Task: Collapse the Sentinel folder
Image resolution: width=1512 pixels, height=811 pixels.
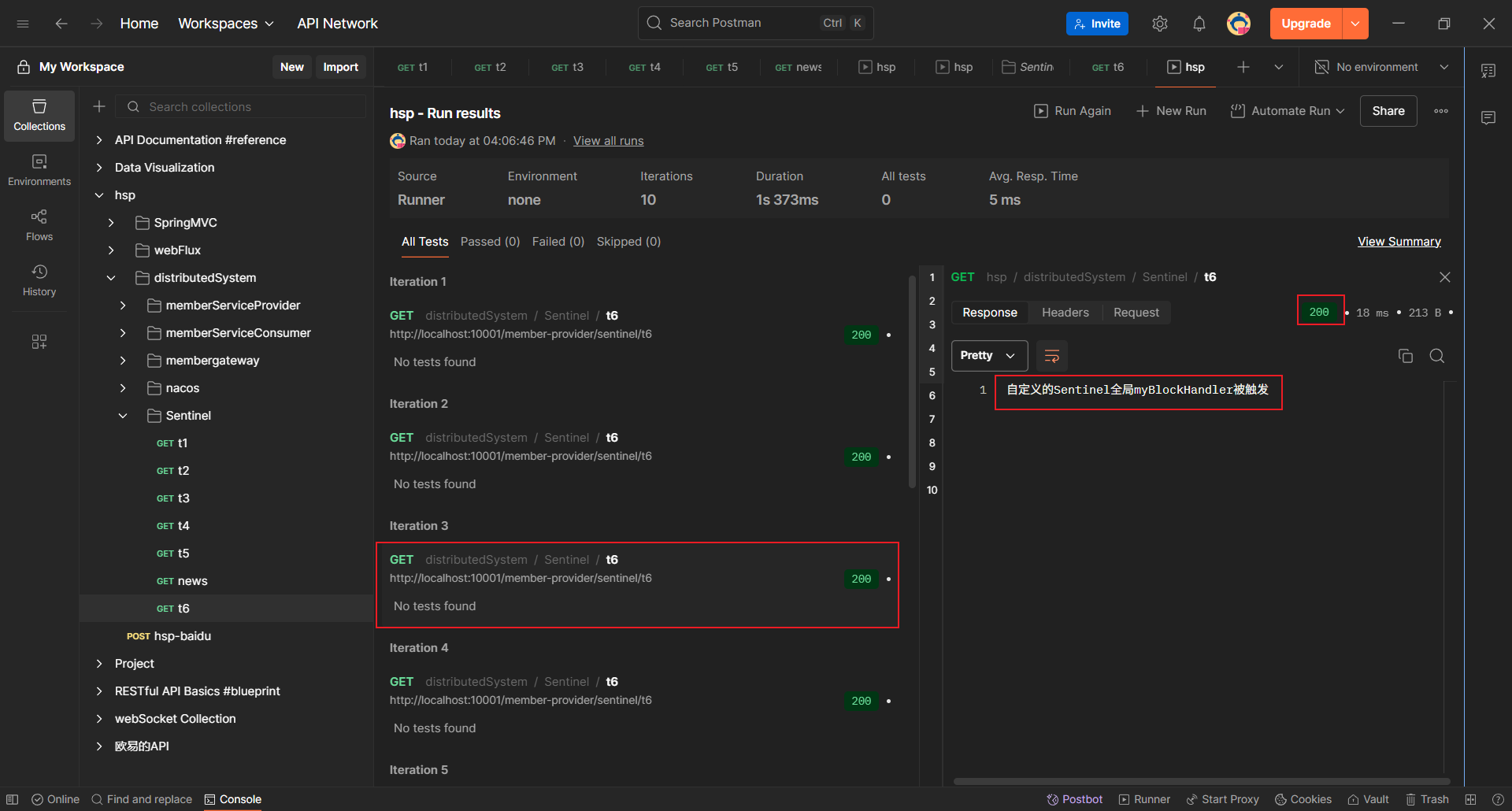Action: 123,416
